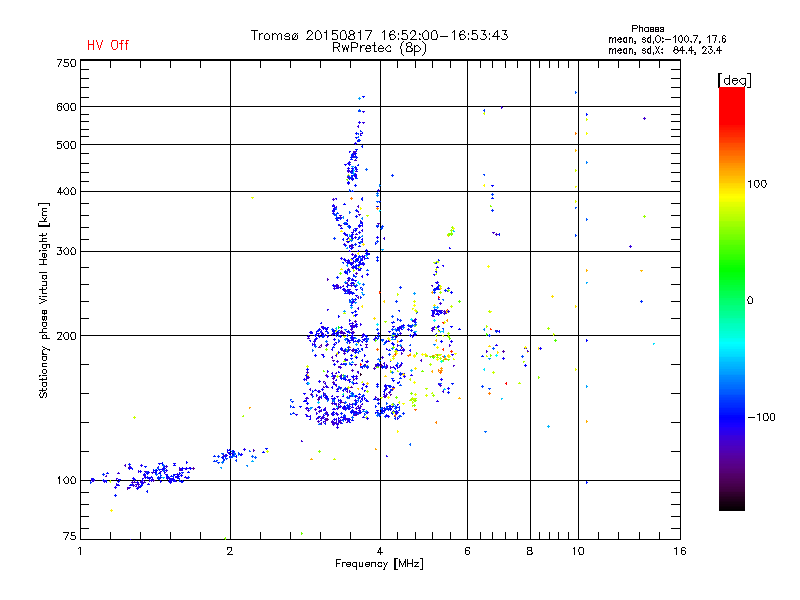Click the x-axis tick label '10'
This screenshot has height=600, width=800.
coord(578,551)
